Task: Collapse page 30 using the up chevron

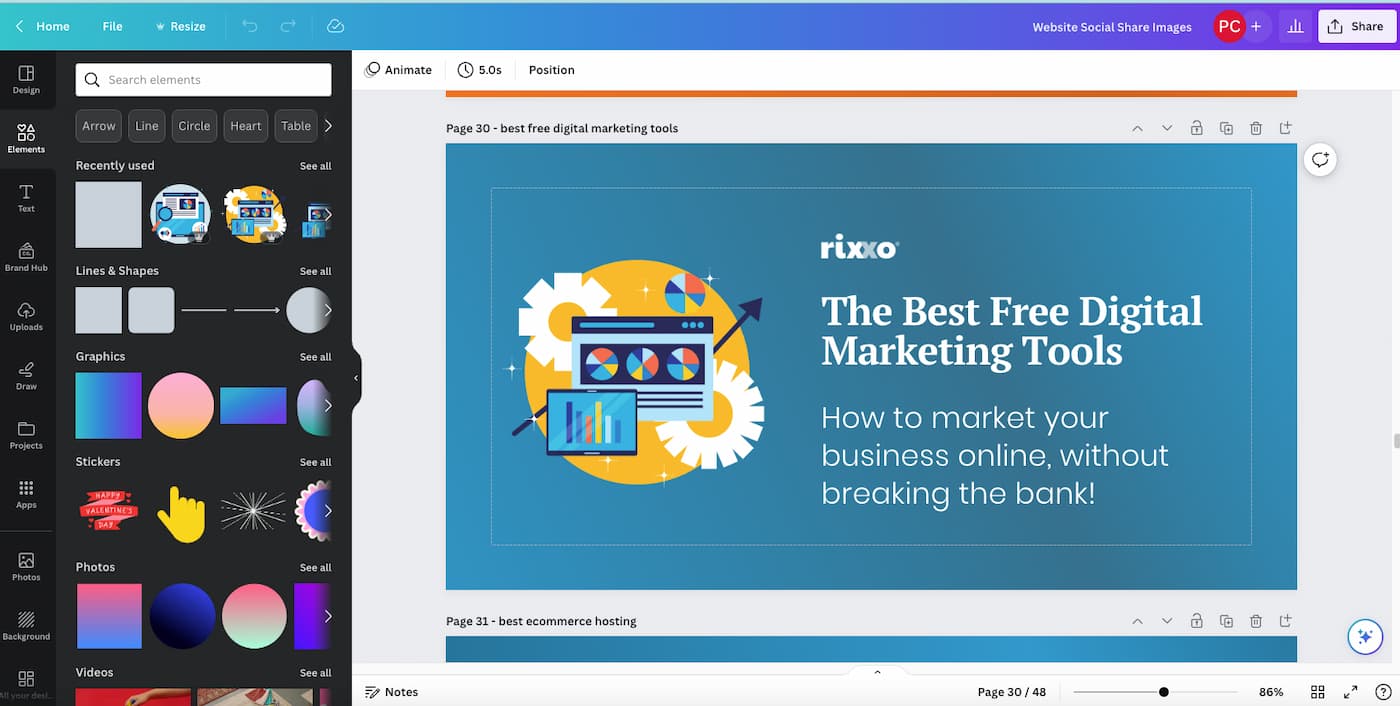Action: tap(1137, 128)
